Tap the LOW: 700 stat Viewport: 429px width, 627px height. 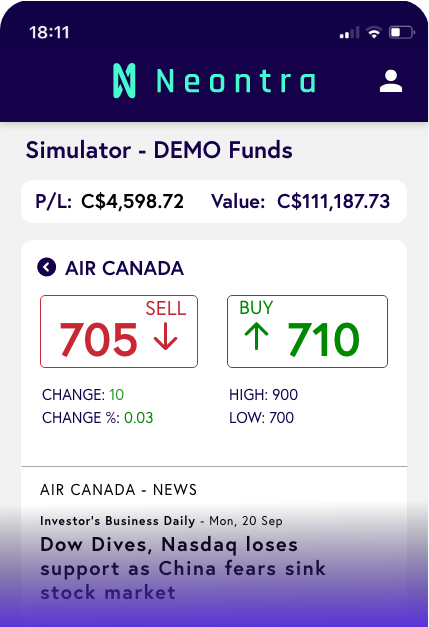click(x=261, y=418)
